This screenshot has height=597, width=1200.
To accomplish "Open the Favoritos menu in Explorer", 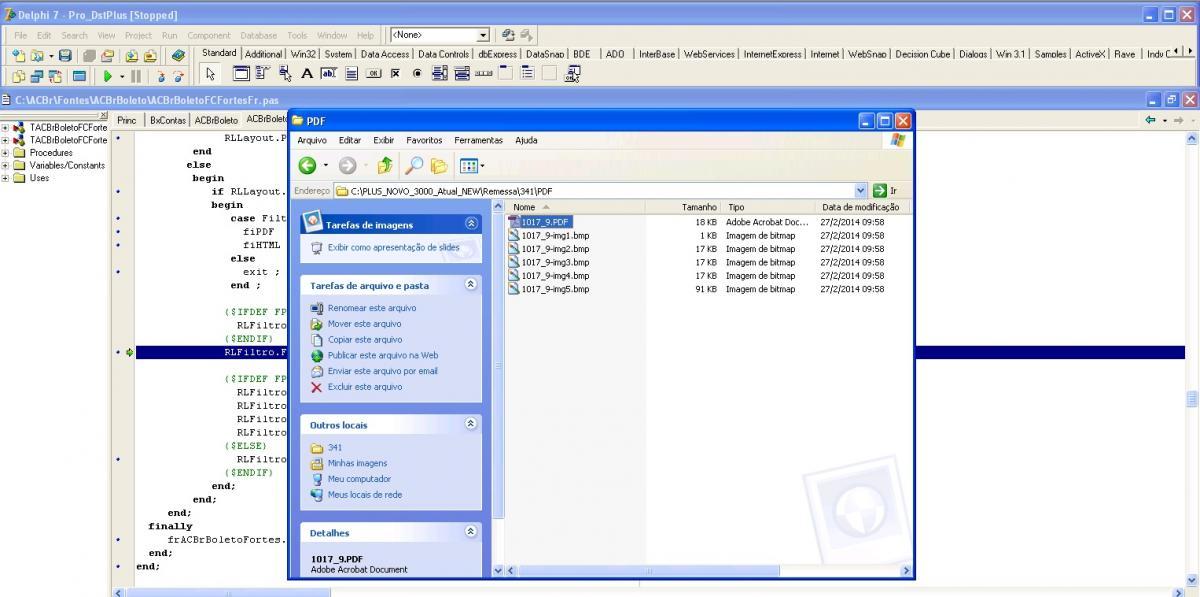I will 424,141.
